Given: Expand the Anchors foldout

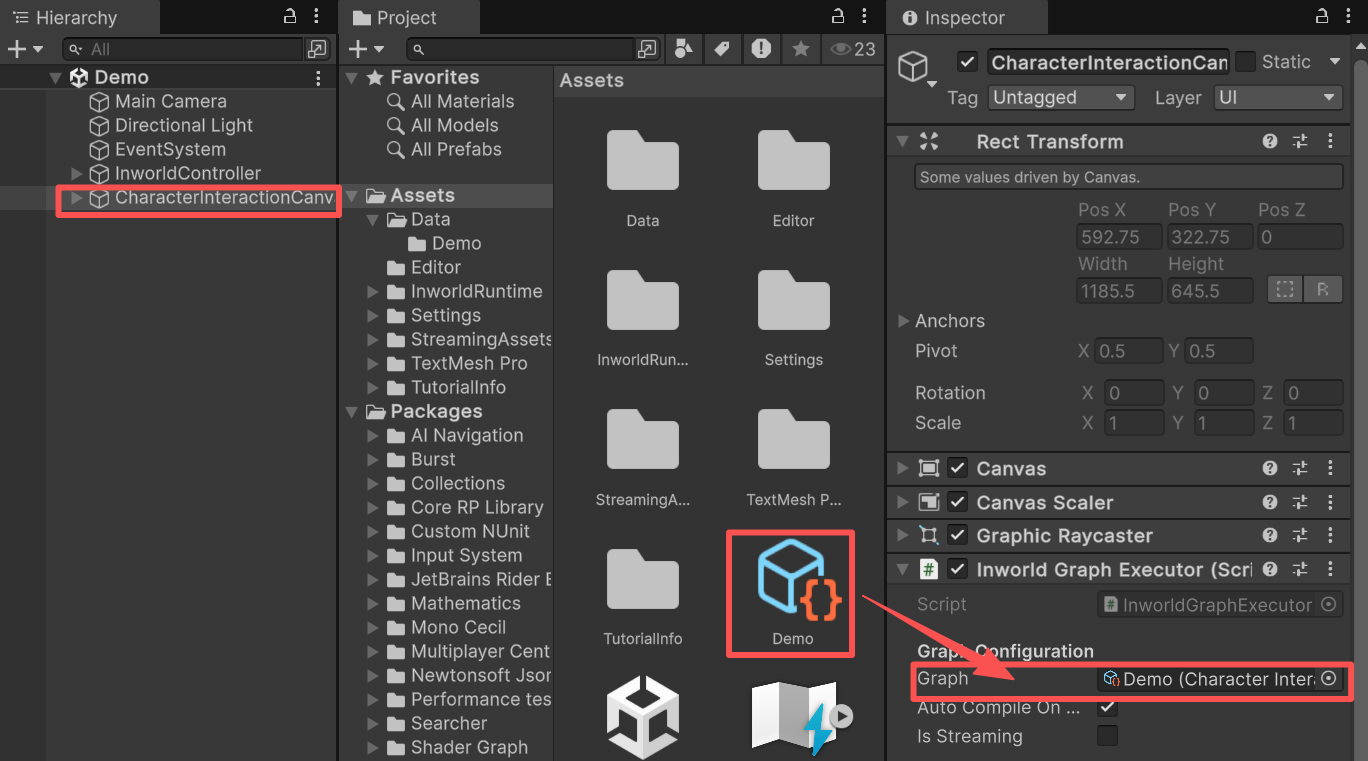Looking at the screenshot, I should click(904, 321).
